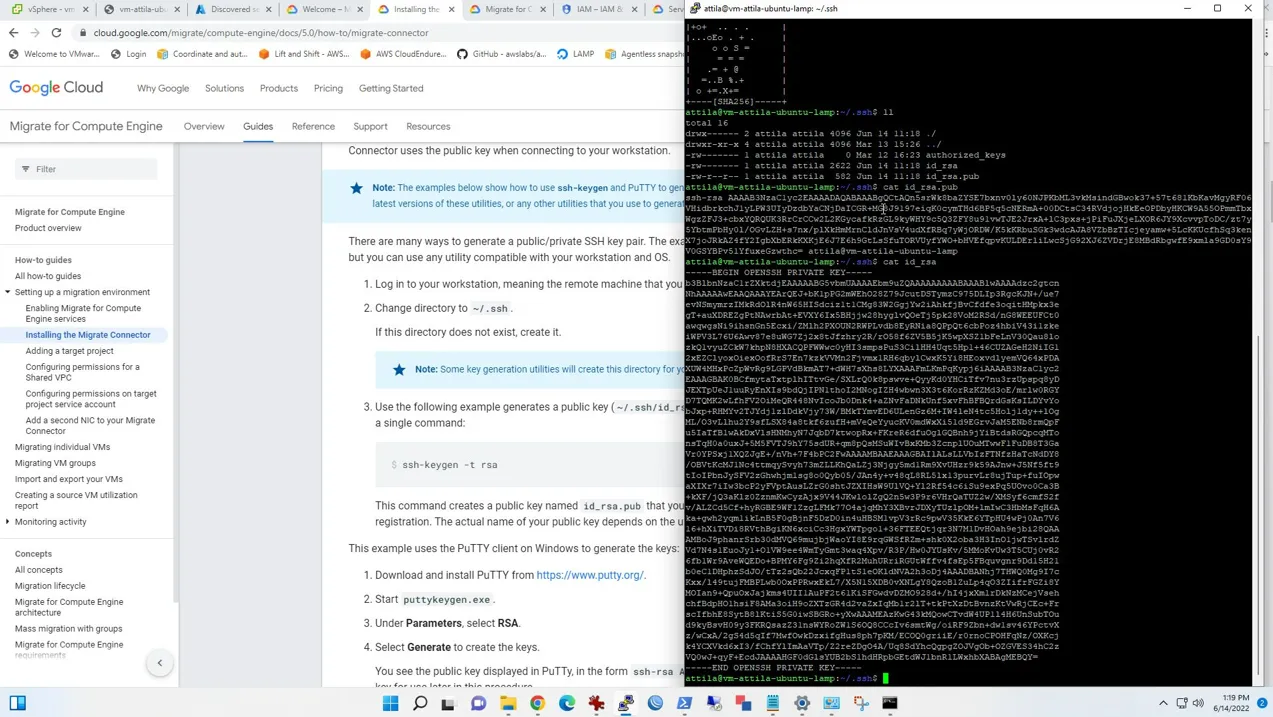Click the network icon in the system tray
Screen dimensions: 1273x717
tap(1181, 703)
